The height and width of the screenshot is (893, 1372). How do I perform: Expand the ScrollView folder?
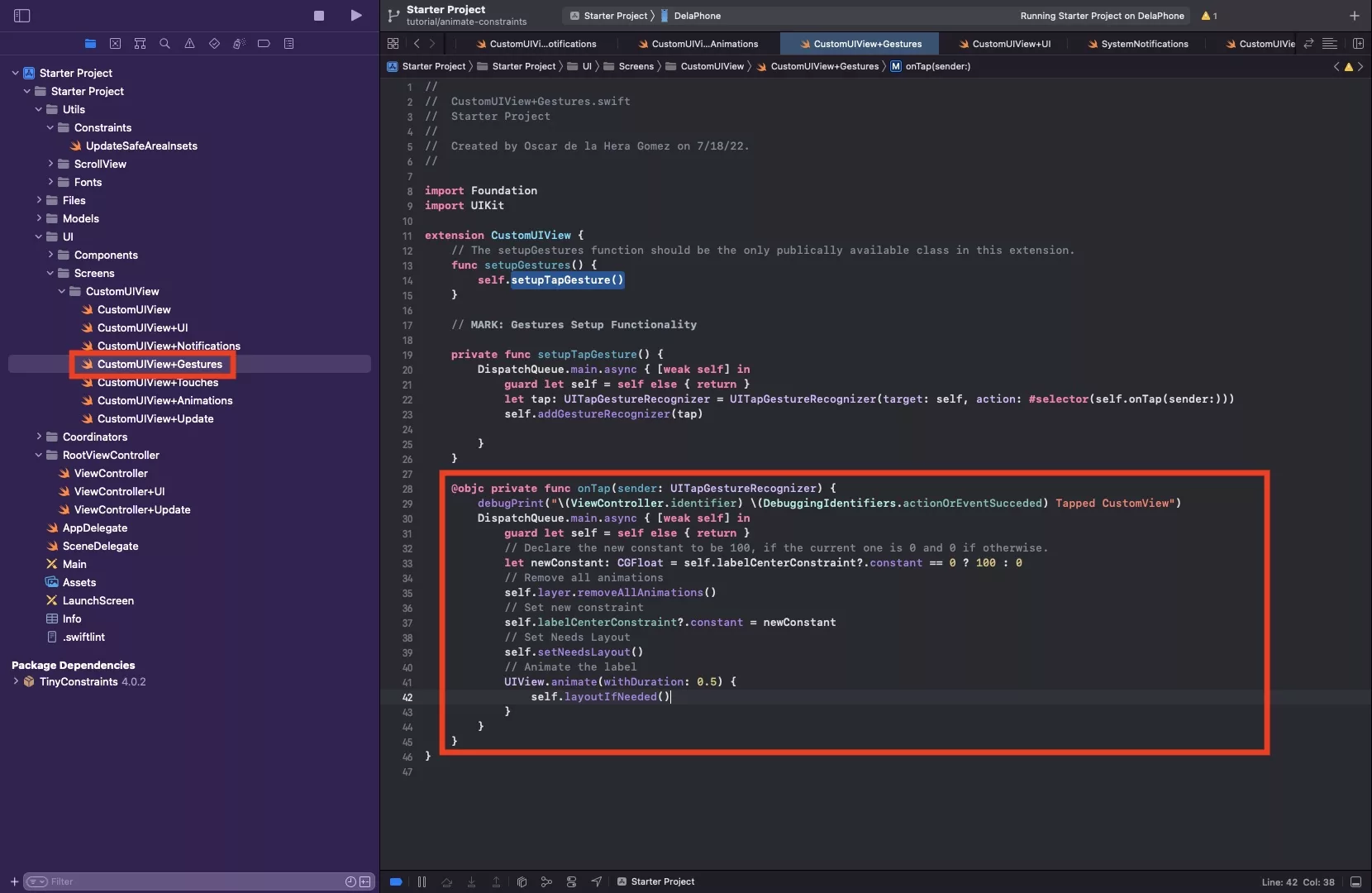pyautogui.click(x=50, y=164)
